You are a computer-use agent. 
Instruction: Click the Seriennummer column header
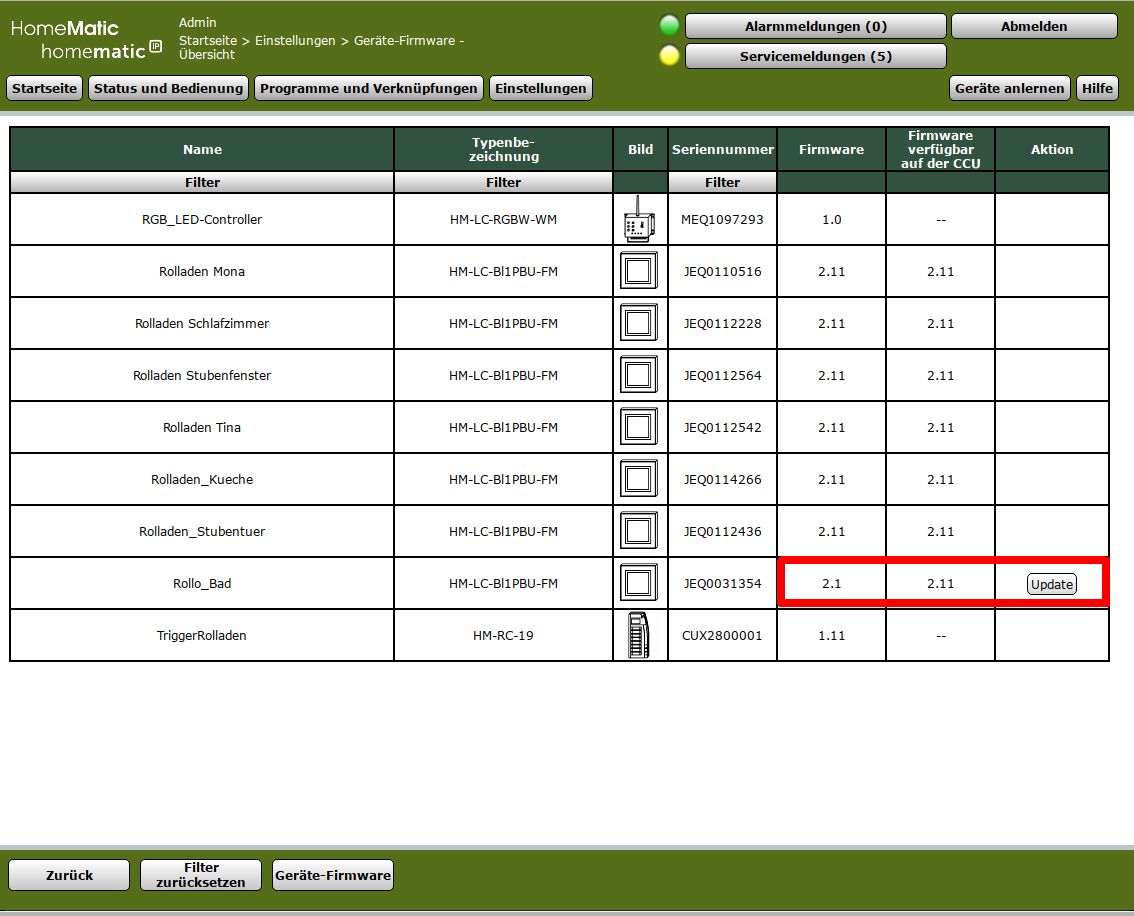click(x=722, y=150)
